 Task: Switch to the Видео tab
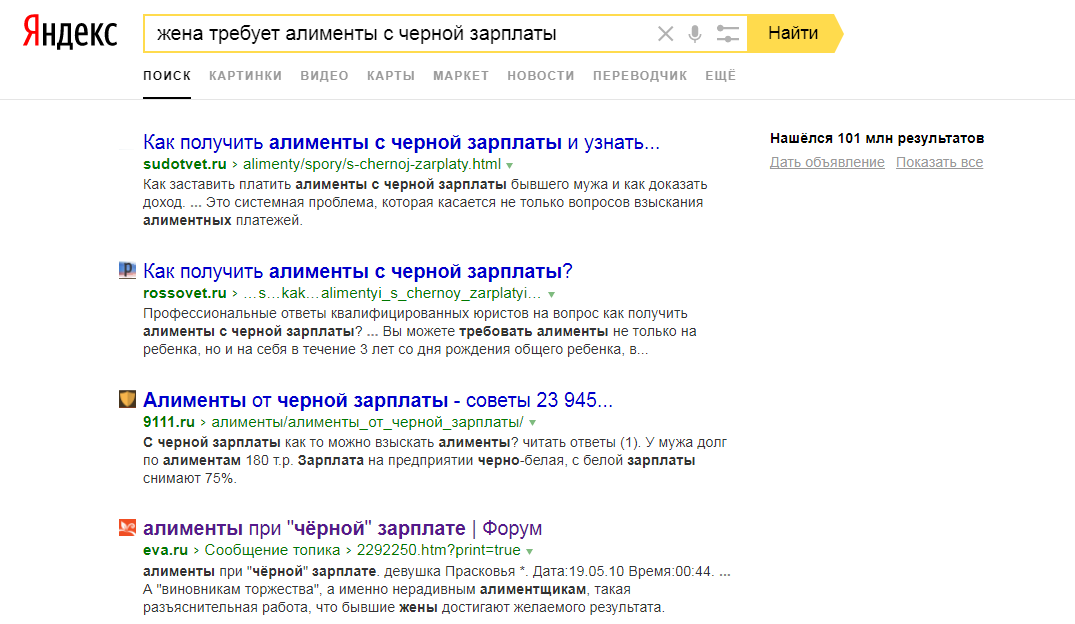point(324,75)
